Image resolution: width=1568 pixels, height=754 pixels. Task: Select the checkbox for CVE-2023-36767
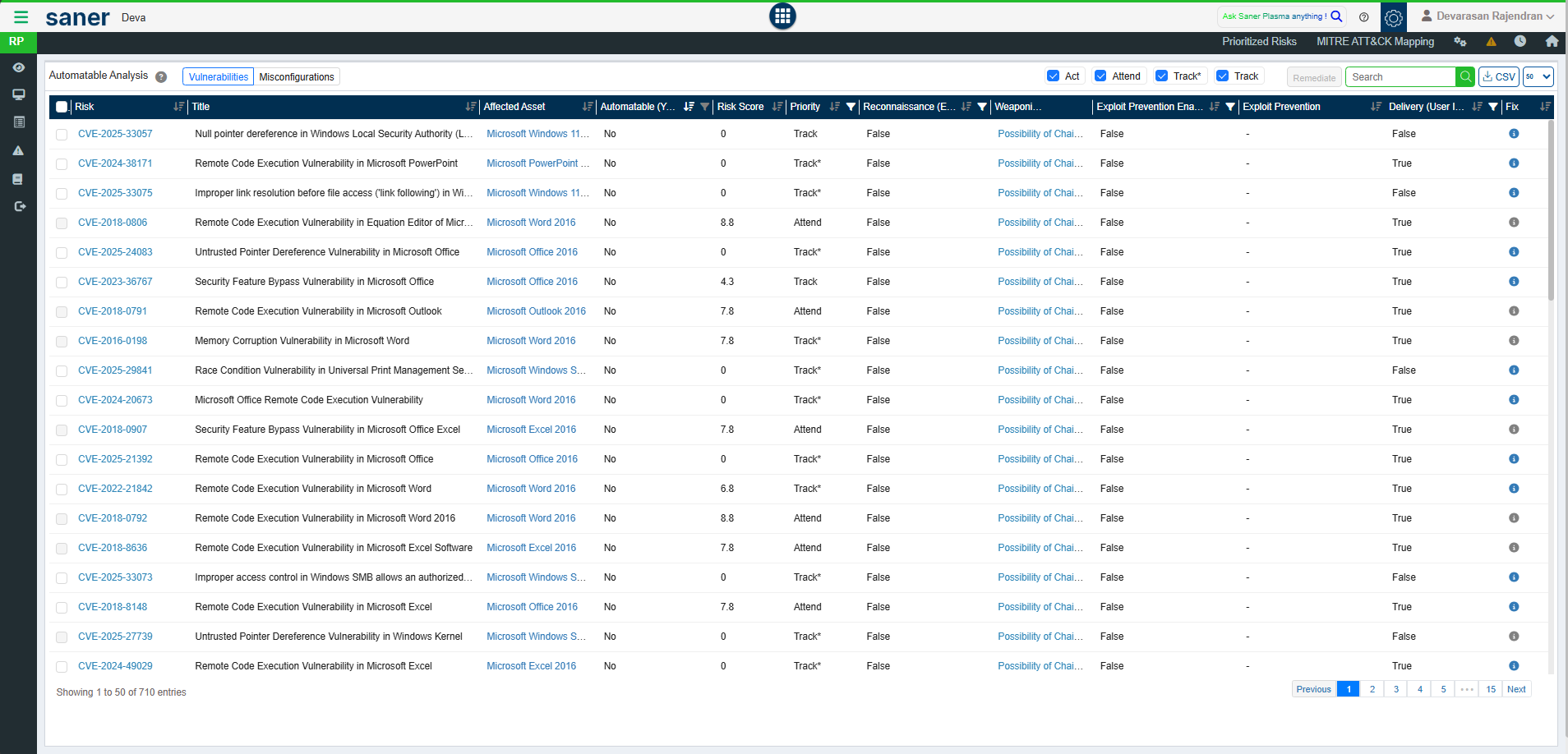[62, 283]
